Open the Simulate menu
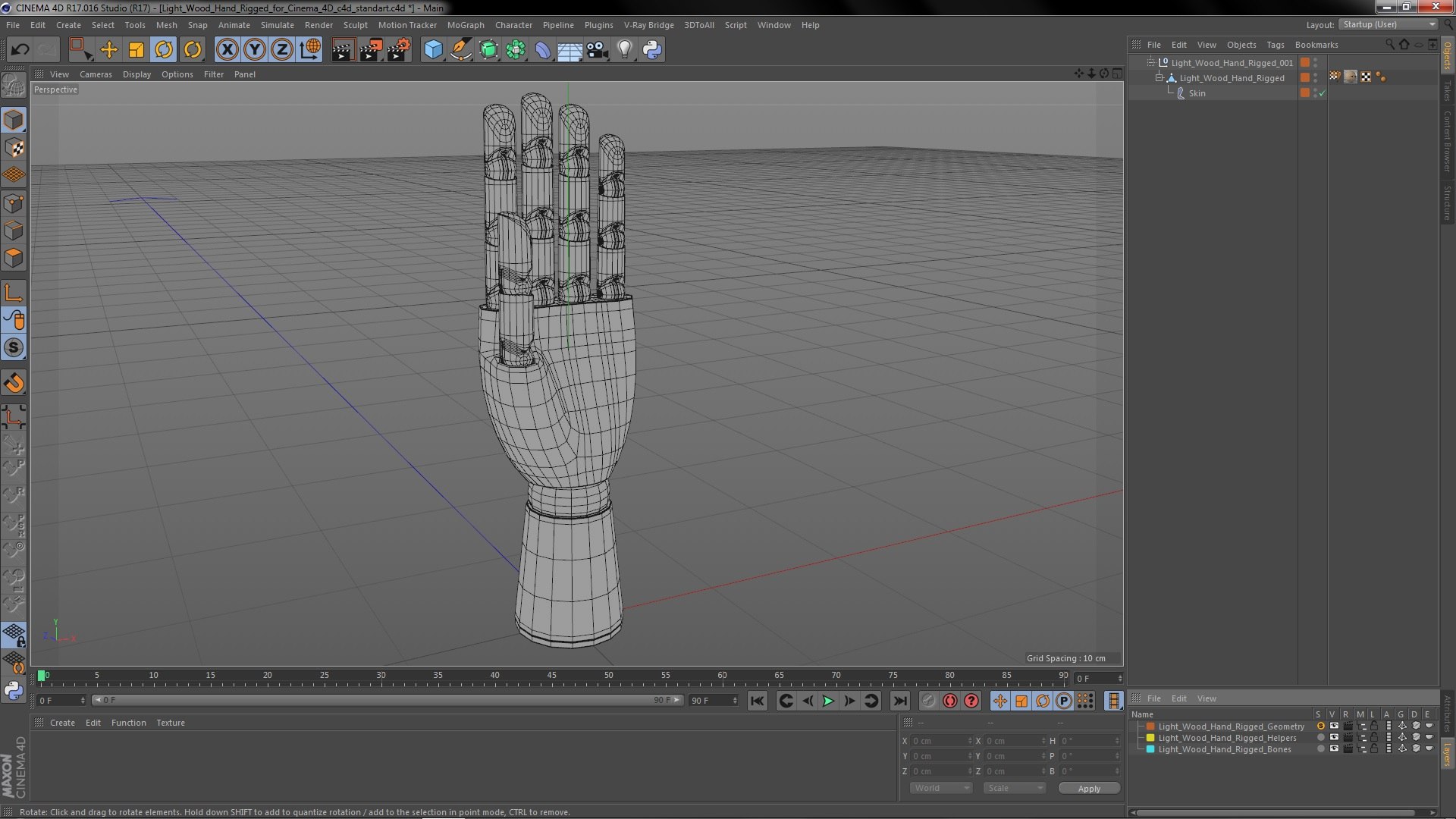Screen dimensions: 1456x819 click(x=277, y=25)
